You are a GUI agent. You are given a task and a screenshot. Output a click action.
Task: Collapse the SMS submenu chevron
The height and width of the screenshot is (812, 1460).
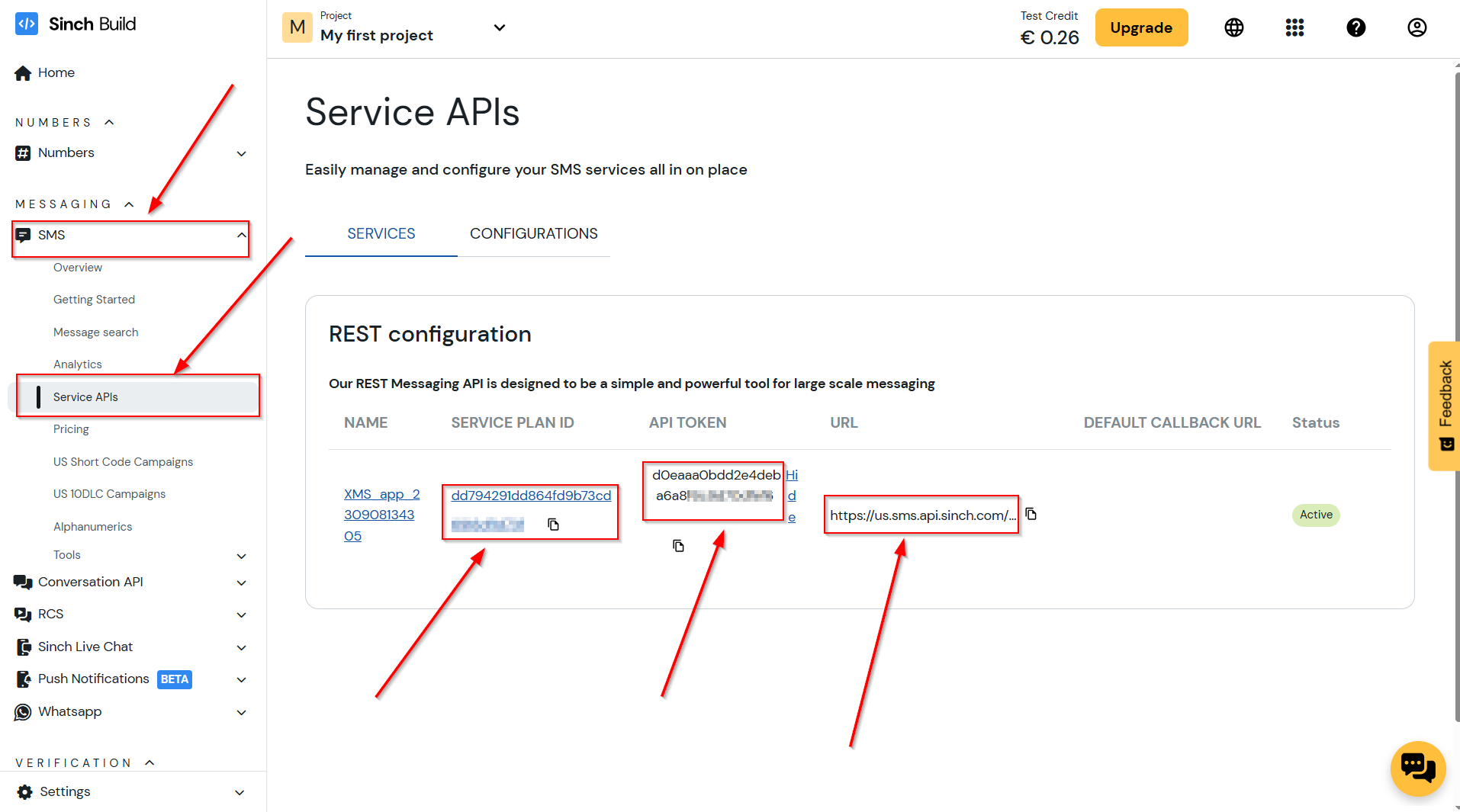click(x=241, y=235)
